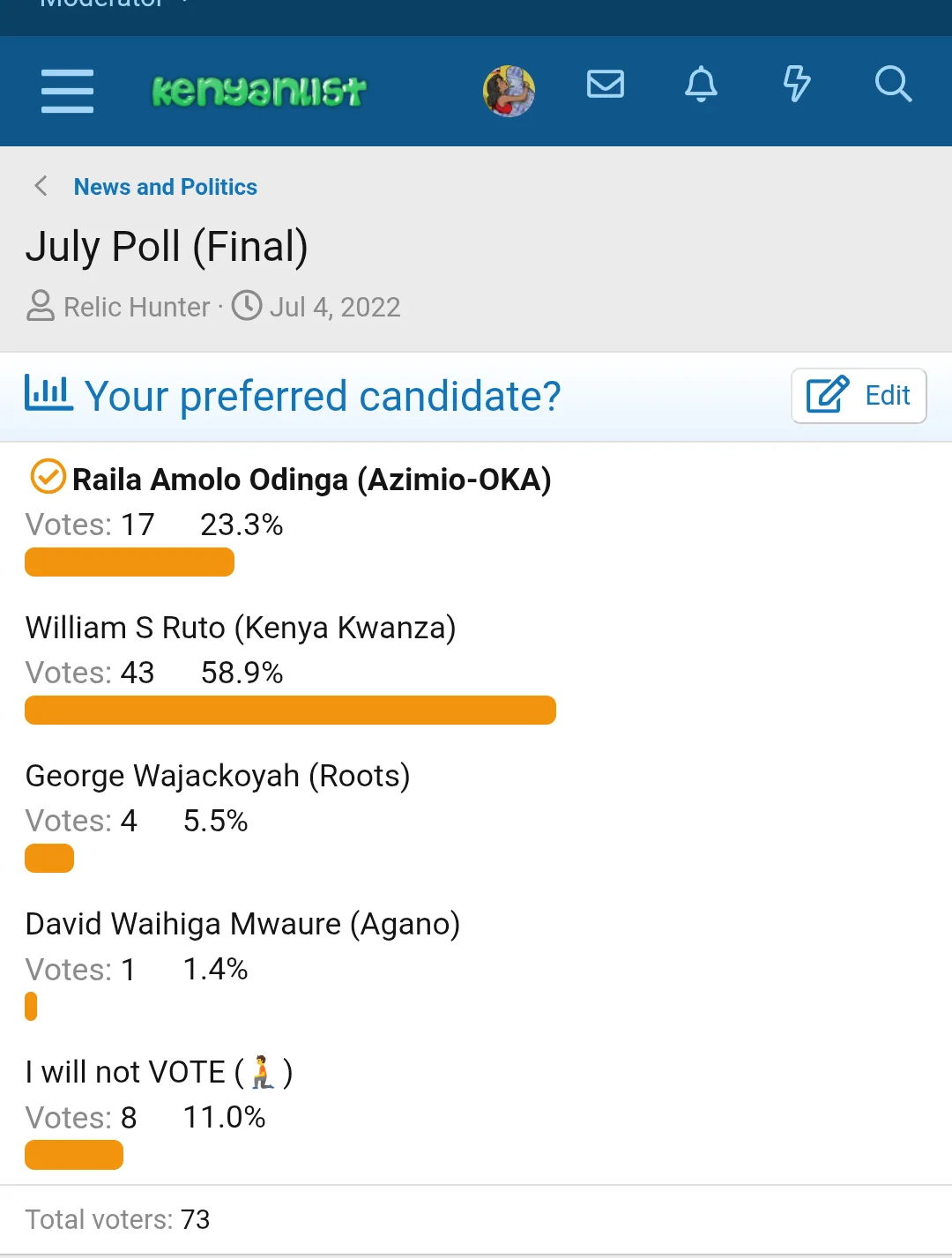This screenshot has width=952, height=1258.
Task: Open the search magnifier icon
Action: [x=893, y=85]
